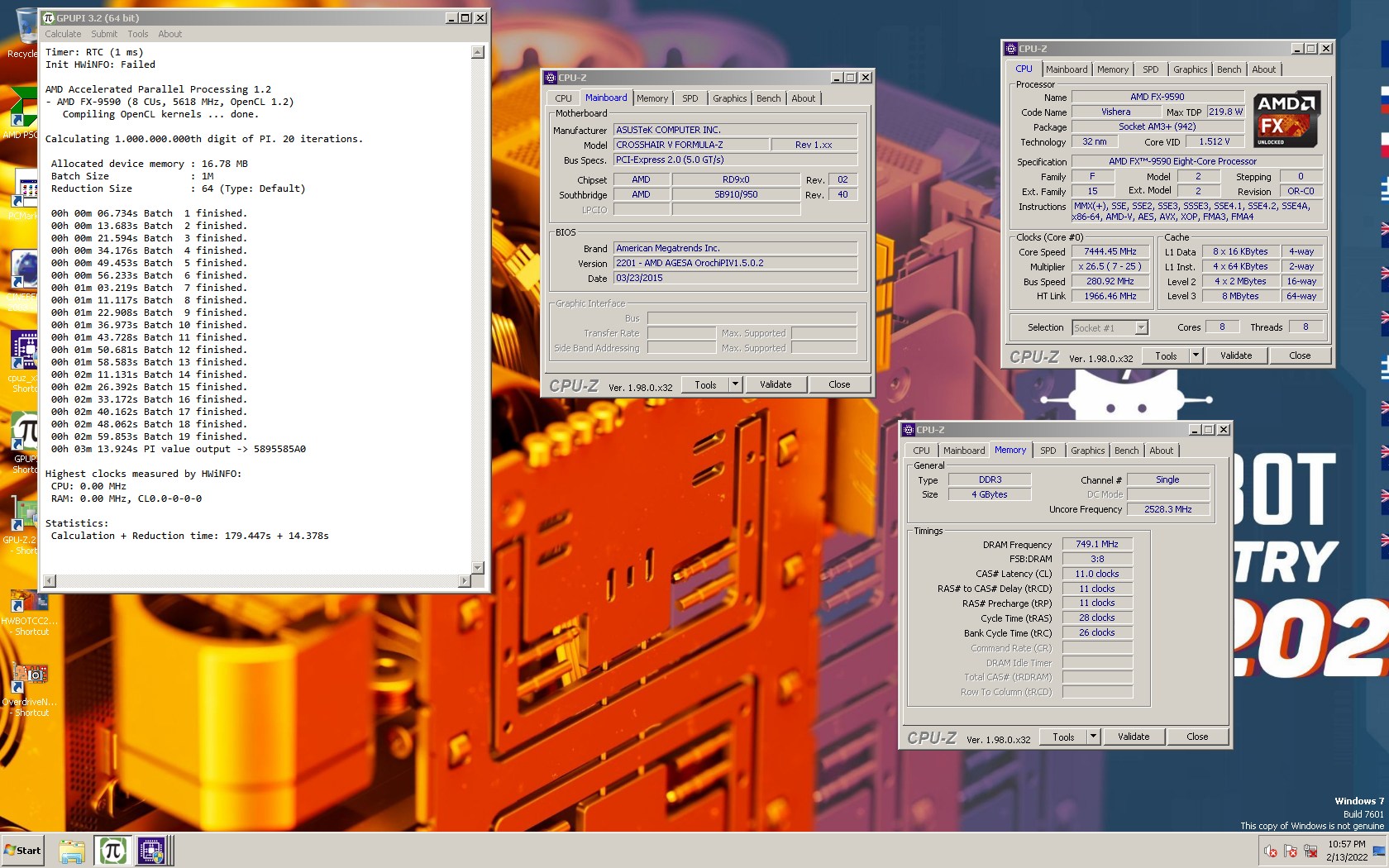Image resolution: width=1389 pixels, height=868 pixels.
Task: Open Windows Explorer from the taskbar
Action: point(72,851)
